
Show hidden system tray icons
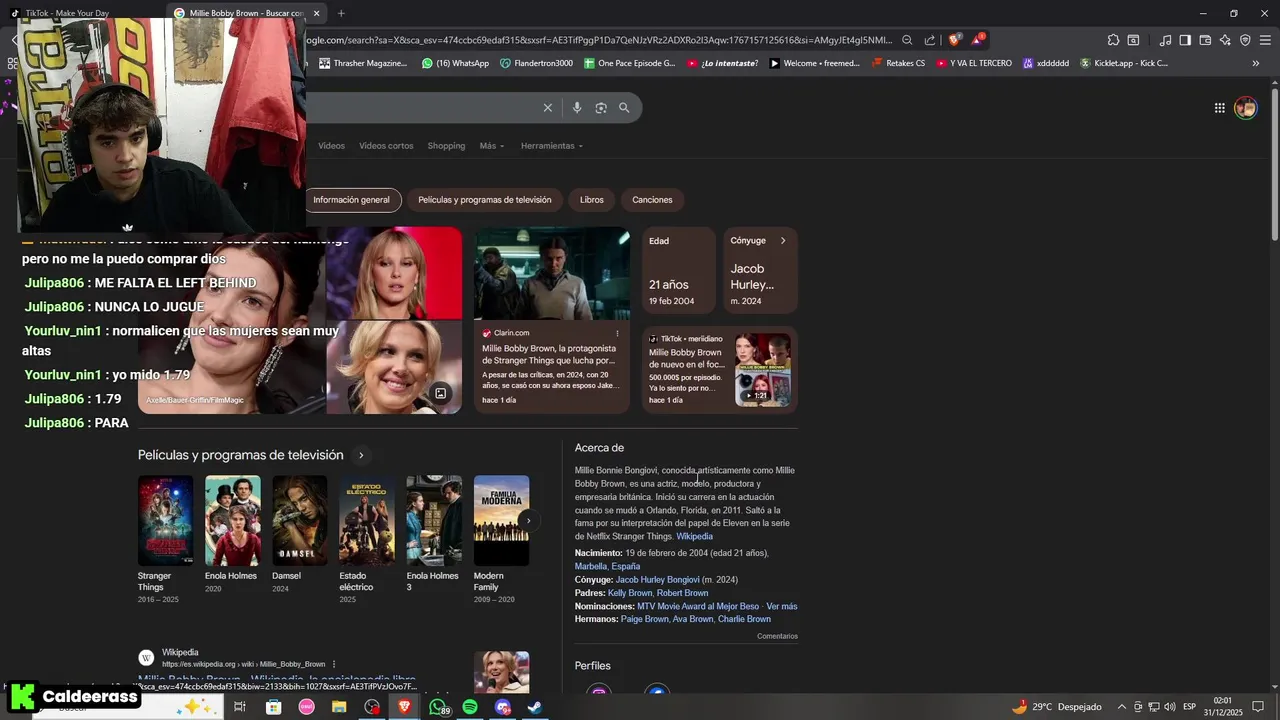click(1121, 707)
